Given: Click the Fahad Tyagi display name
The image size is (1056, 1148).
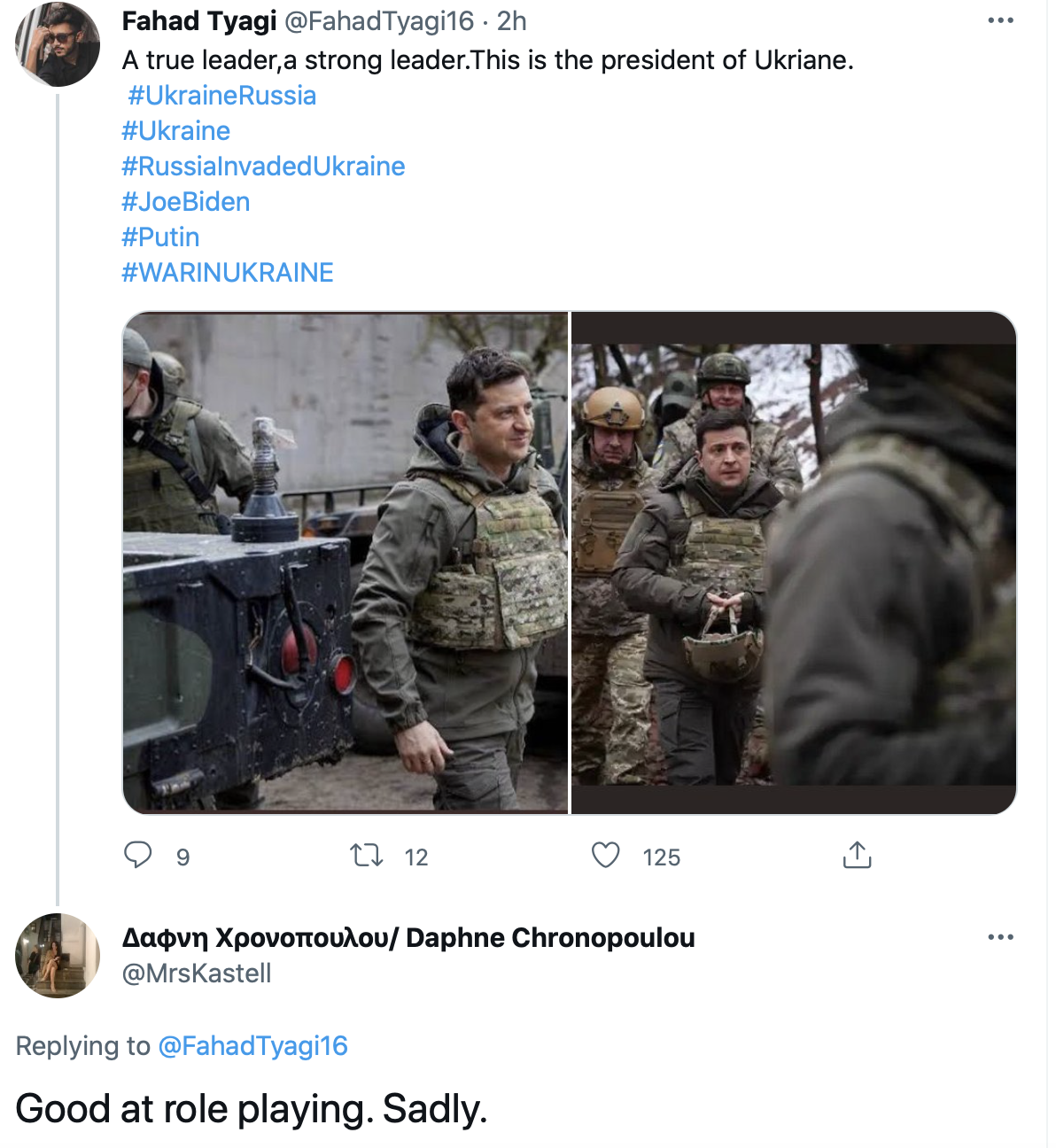Looking at the screenshot, I should coord(199,20).
